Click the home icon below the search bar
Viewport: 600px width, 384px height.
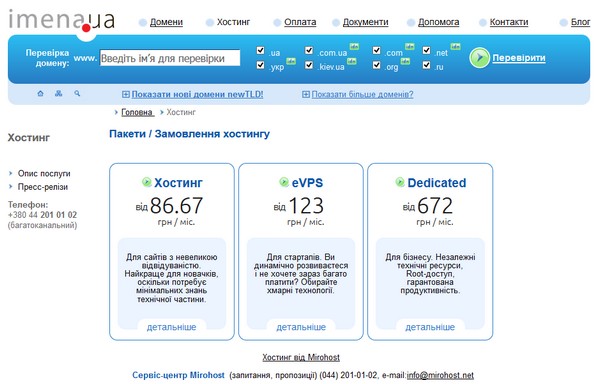click(40, 93)
